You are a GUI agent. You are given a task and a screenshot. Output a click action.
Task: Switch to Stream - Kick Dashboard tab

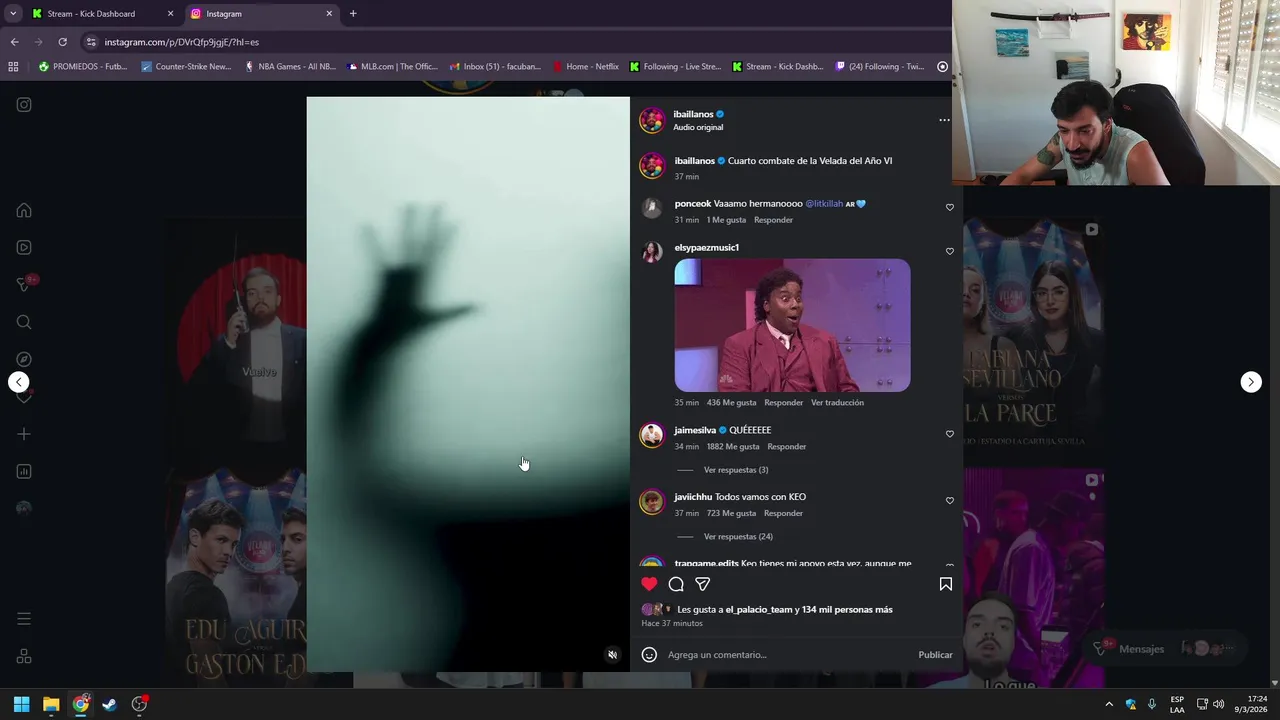point(91,14)
